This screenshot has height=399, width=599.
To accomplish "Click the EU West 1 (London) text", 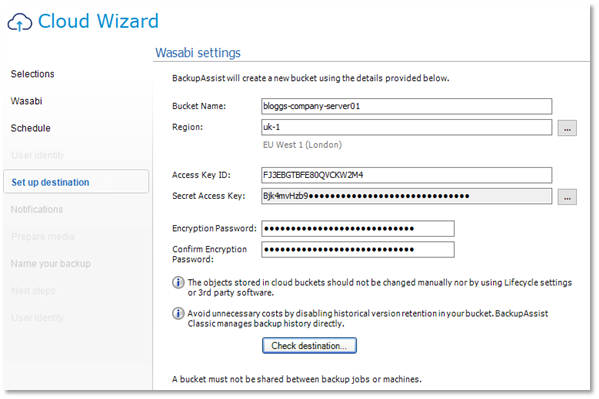I will [302, 145].
